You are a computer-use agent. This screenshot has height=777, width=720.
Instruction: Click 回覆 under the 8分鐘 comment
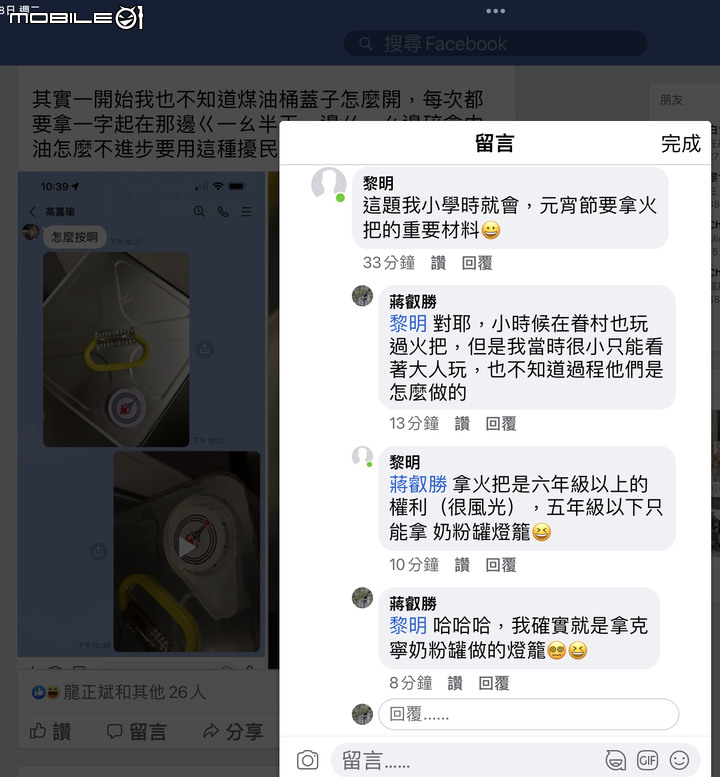[494, 683]
